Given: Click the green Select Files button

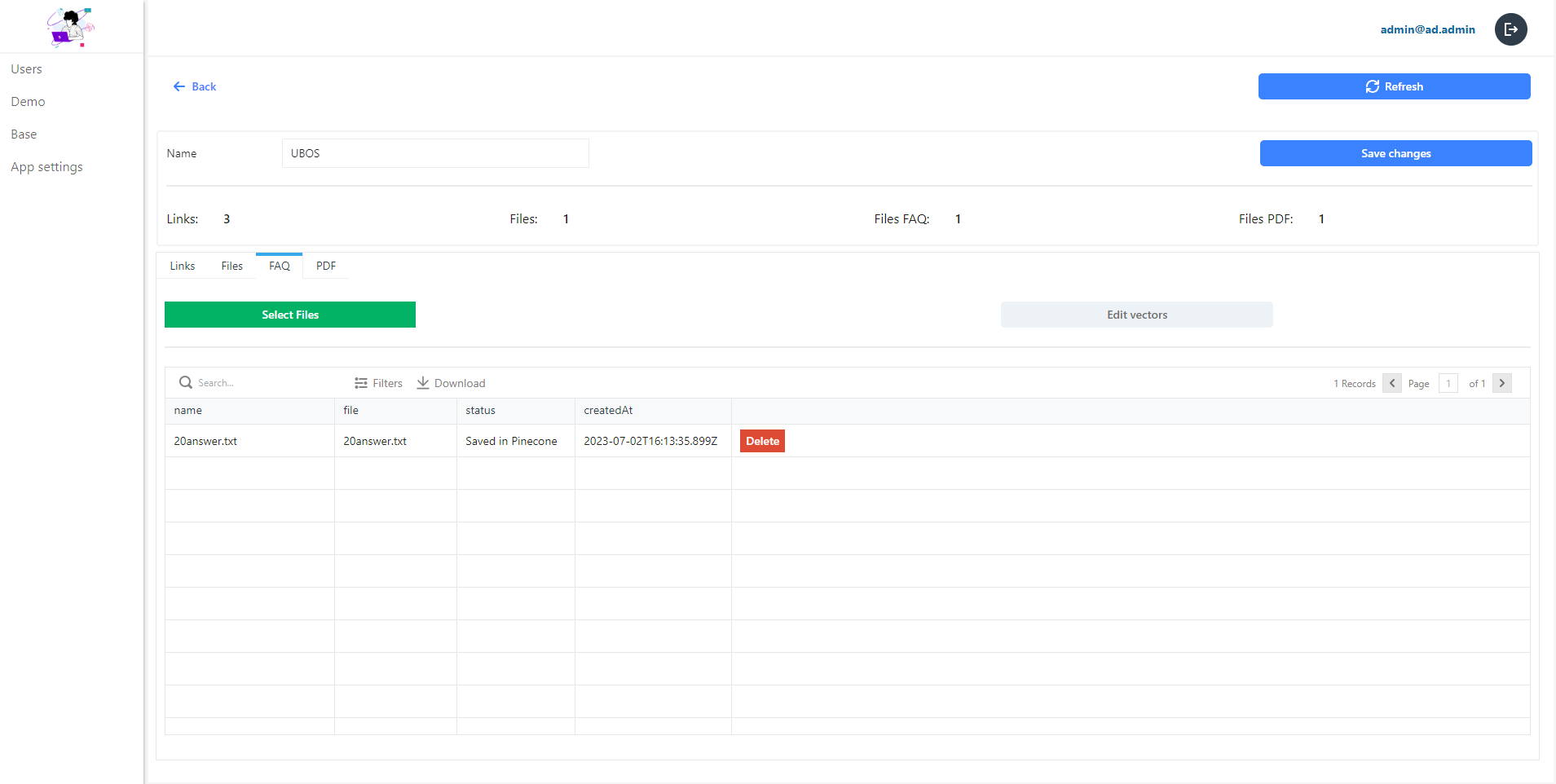Looking at the screenshot, I should [x=289, y=314].
